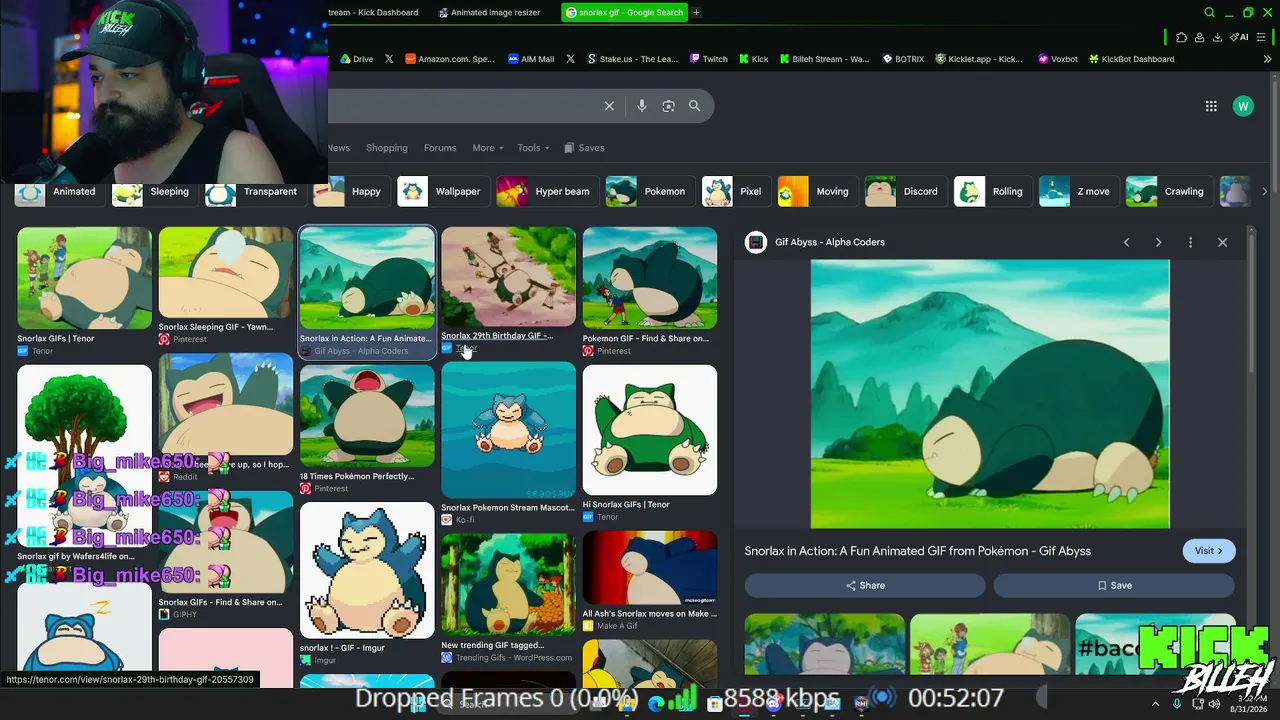Viewport: 1280px width, 720px height.
Task: Open the Snorlax Pokemon Stream Mascot thumbnail
Action: click(508, 430)
